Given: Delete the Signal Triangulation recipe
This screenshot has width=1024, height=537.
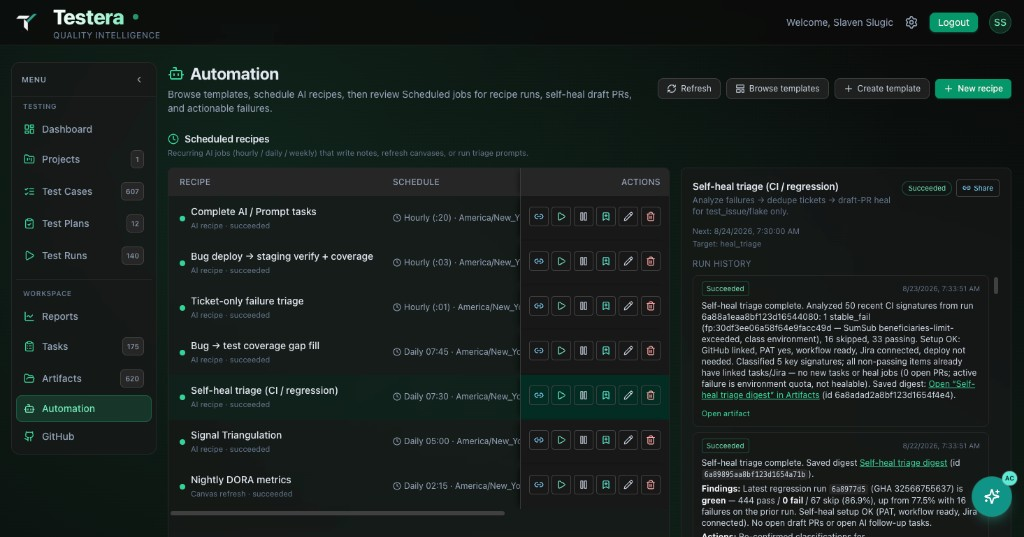Looking at the screenshot, I should tap(650, 440).
